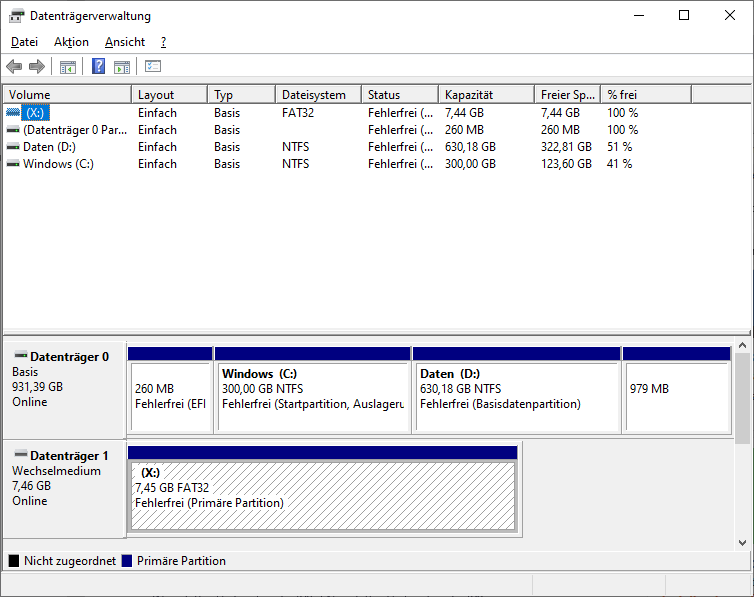This screenshot has width=754, height=597.
Task: Open Help via the question mark icon
Action: [99, 66]
